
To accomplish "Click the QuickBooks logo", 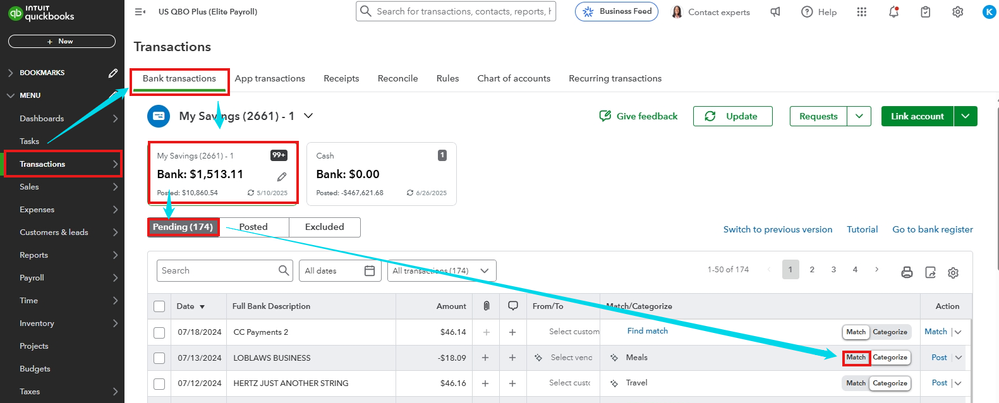I will pos(41,13).
